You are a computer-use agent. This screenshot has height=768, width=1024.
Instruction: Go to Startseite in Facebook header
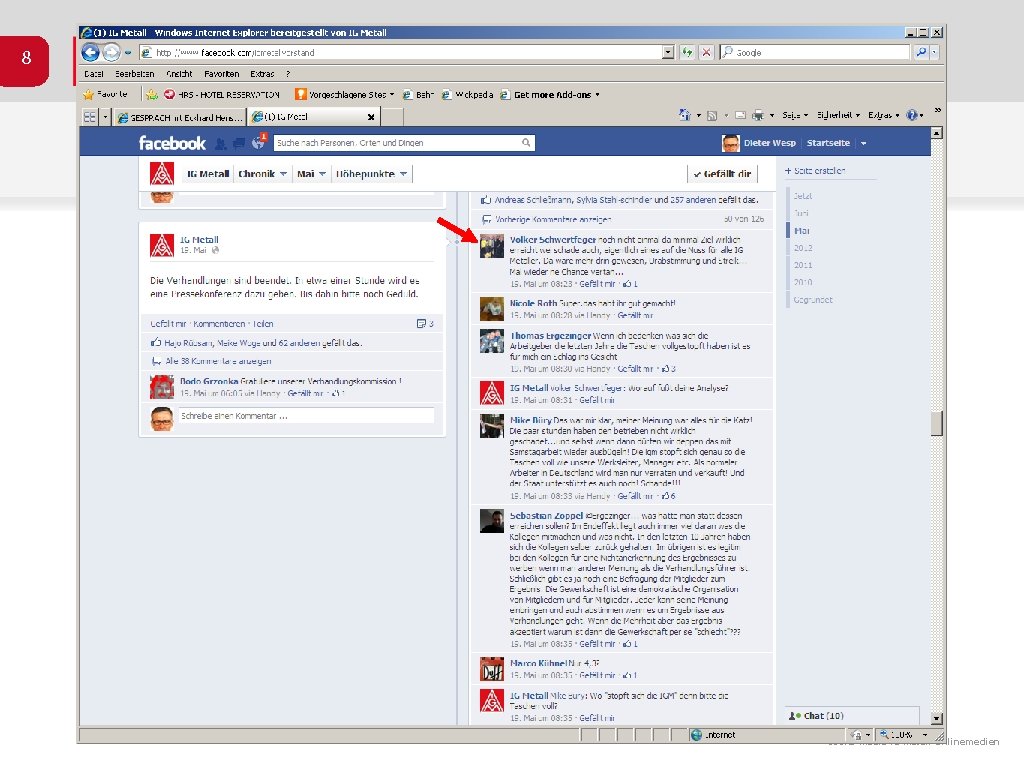tap(828, 143)
